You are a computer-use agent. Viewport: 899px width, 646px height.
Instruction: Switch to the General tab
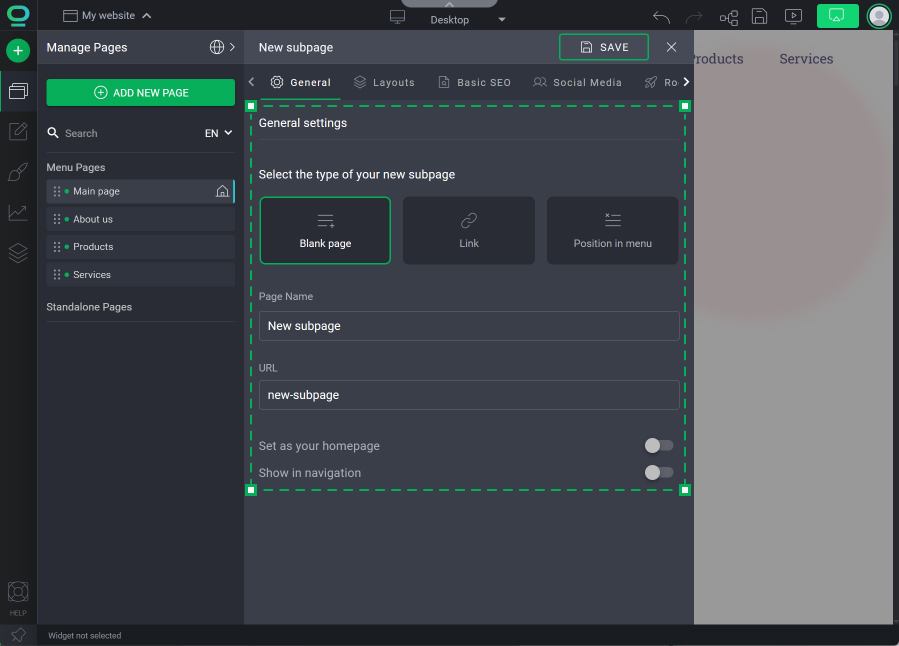[x=301, y=83]
